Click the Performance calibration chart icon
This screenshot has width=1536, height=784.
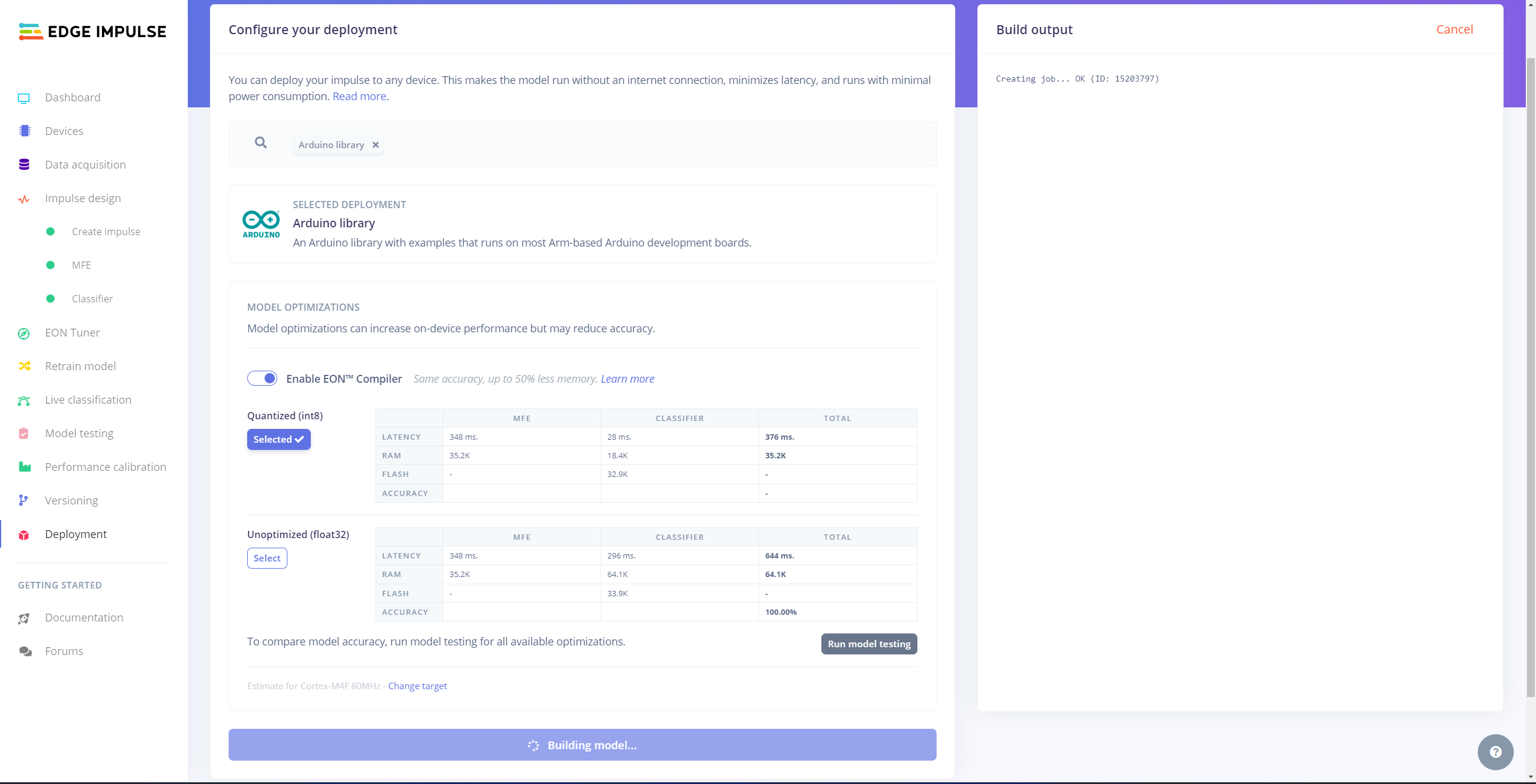coord(25,467)
